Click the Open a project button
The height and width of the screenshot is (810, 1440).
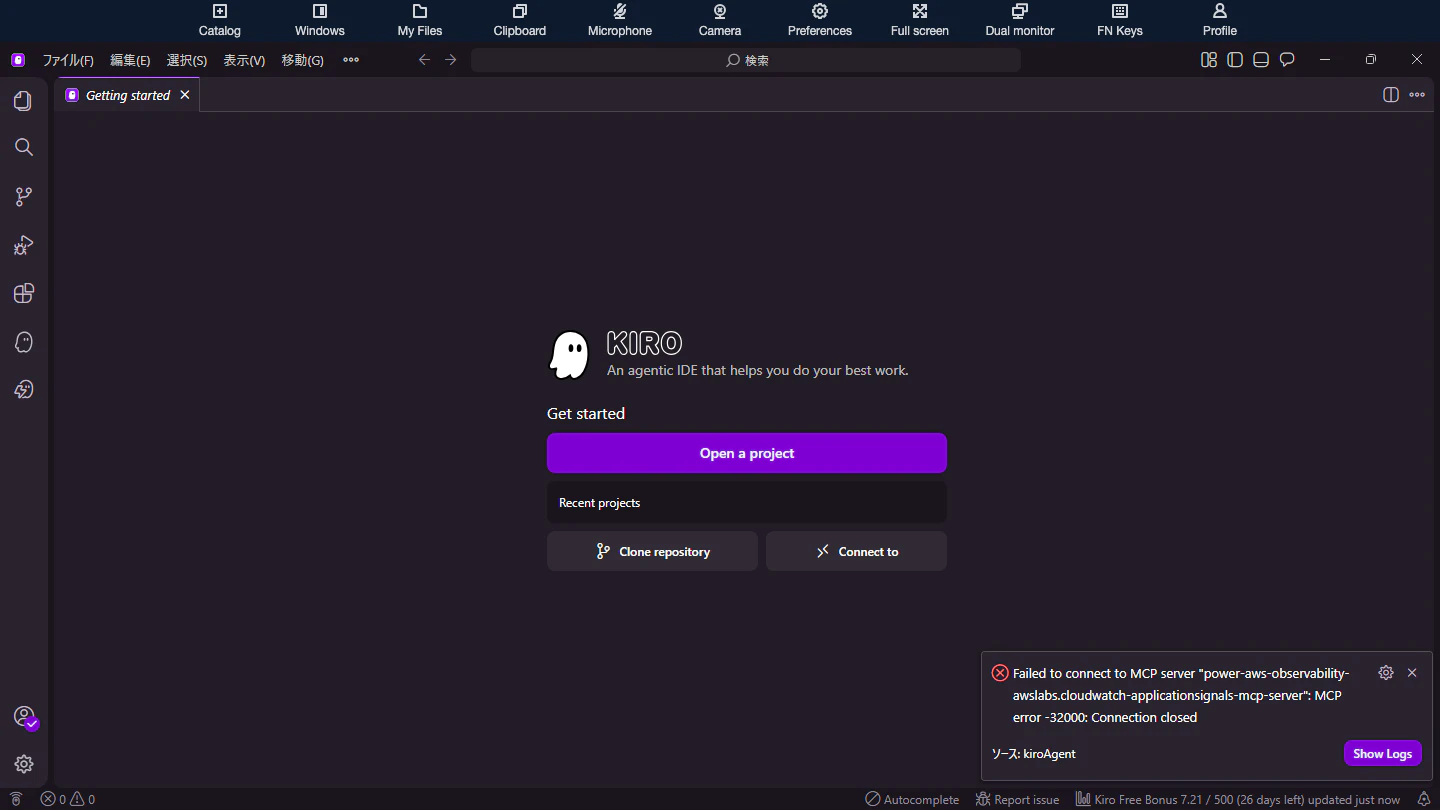tap(747, 453)
